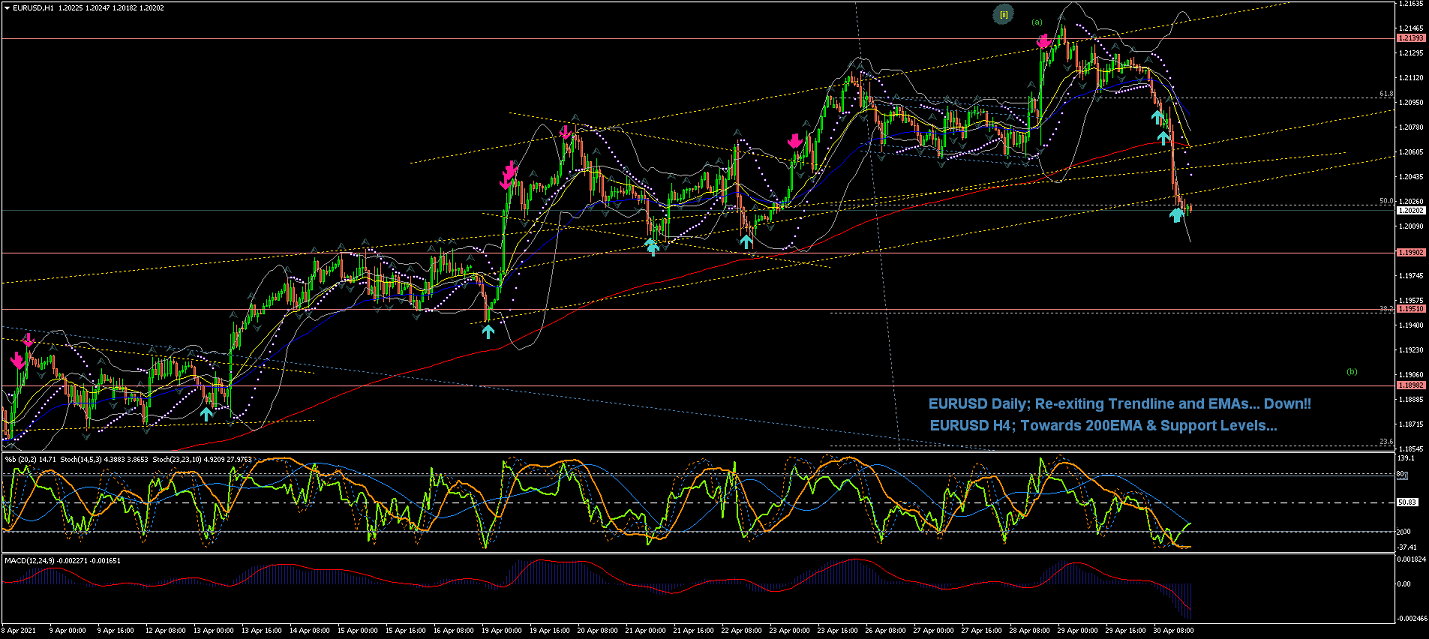The width and height of the screenshot is (1429, 639).
Task: Click the '30 Apr 08:00' label on the time axis
Action: click(1175, 631)
